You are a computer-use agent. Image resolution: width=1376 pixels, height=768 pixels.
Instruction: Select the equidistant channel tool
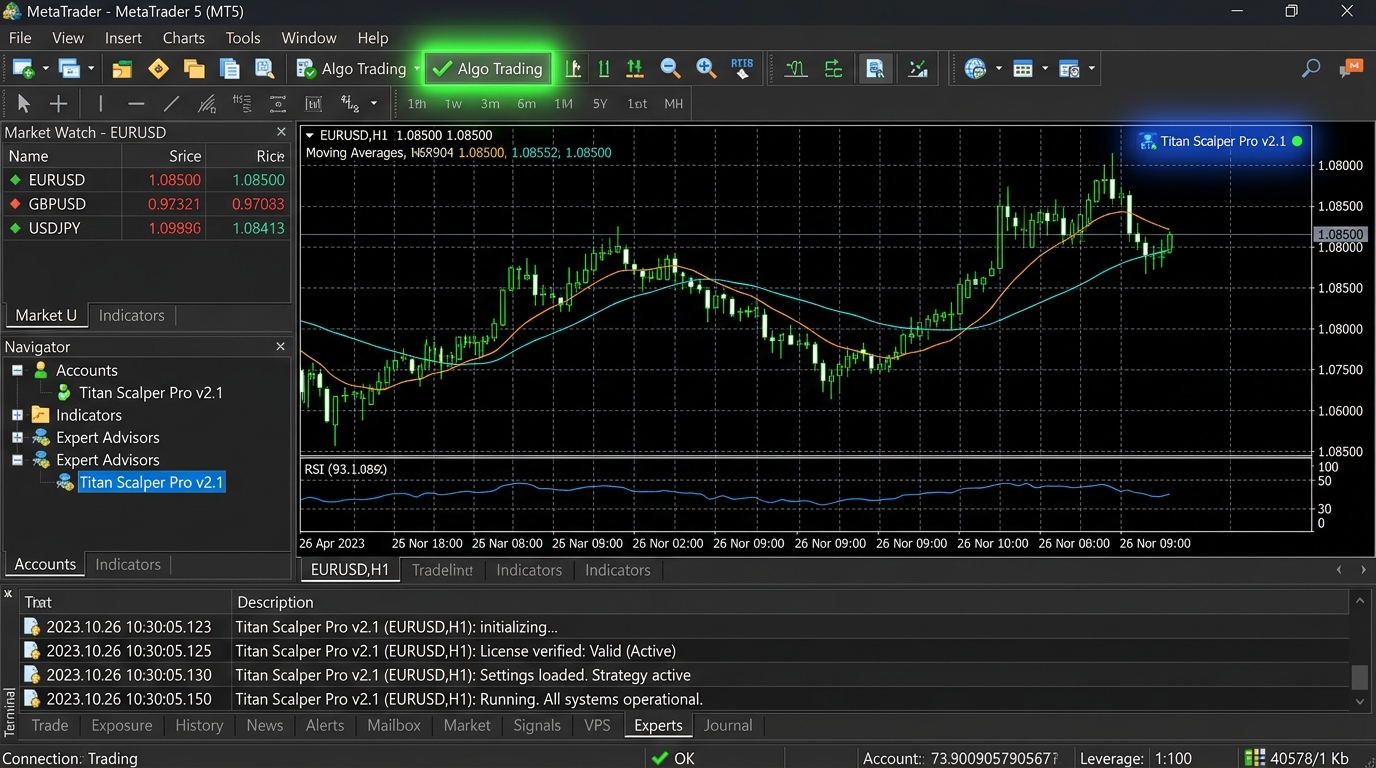coord(207,103)
